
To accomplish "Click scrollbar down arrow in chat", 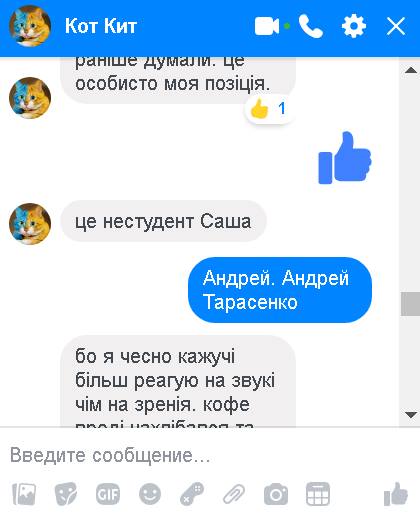I will pyautogui.click(x=410, y=415).
